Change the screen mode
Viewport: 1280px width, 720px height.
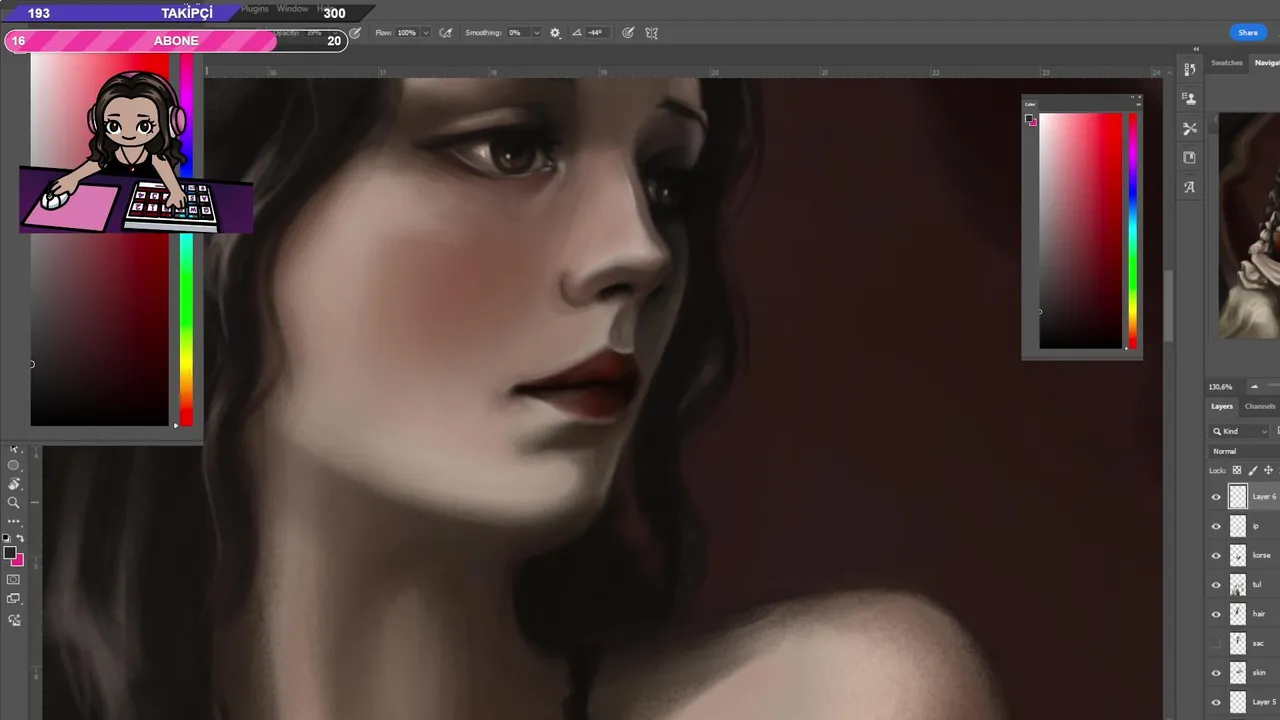(x=14, y=599)
